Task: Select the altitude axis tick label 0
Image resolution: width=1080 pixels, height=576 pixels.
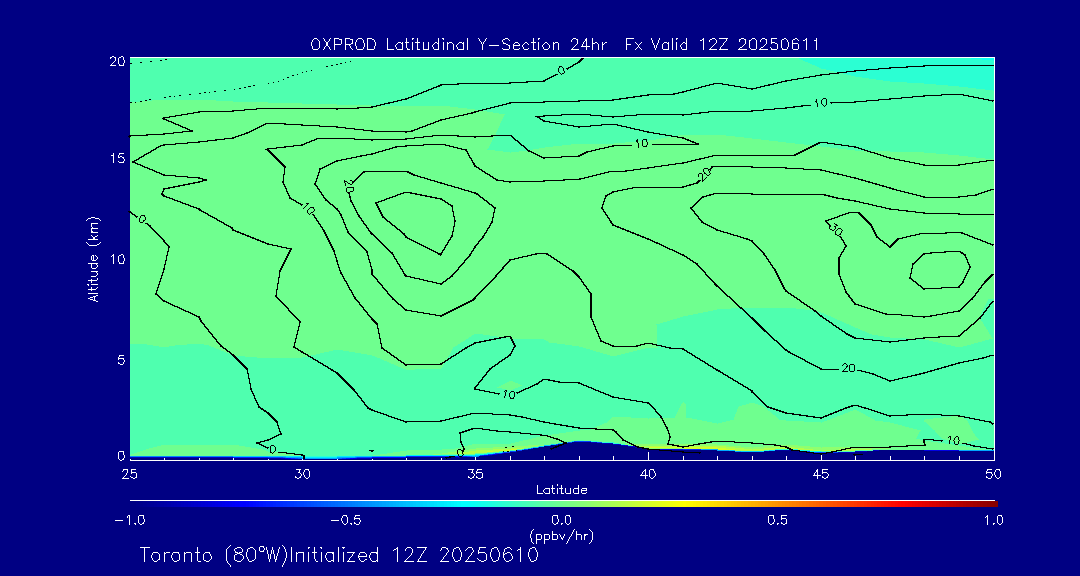Action: click(121, 455)
